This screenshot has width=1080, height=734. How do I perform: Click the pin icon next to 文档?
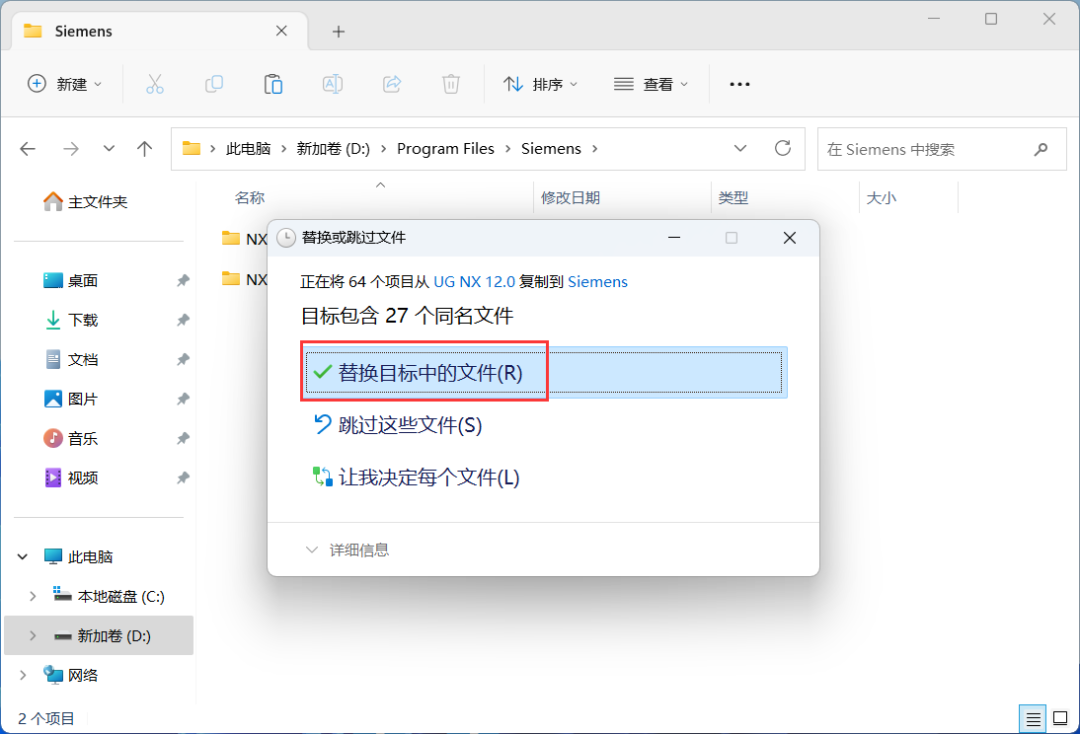click(183, 359)
